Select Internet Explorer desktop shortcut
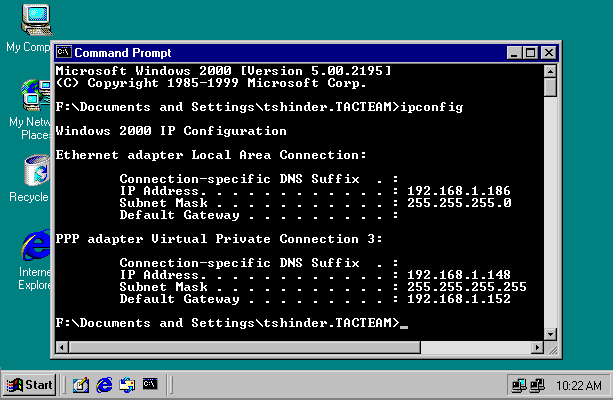This screenshot has height=400, width=613. point(35,245)
